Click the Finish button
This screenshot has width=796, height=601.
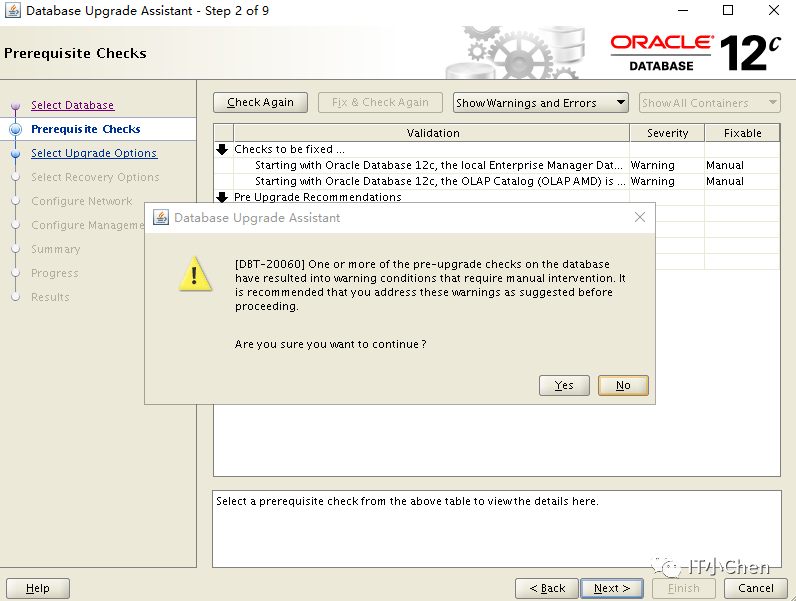[683, 588]
